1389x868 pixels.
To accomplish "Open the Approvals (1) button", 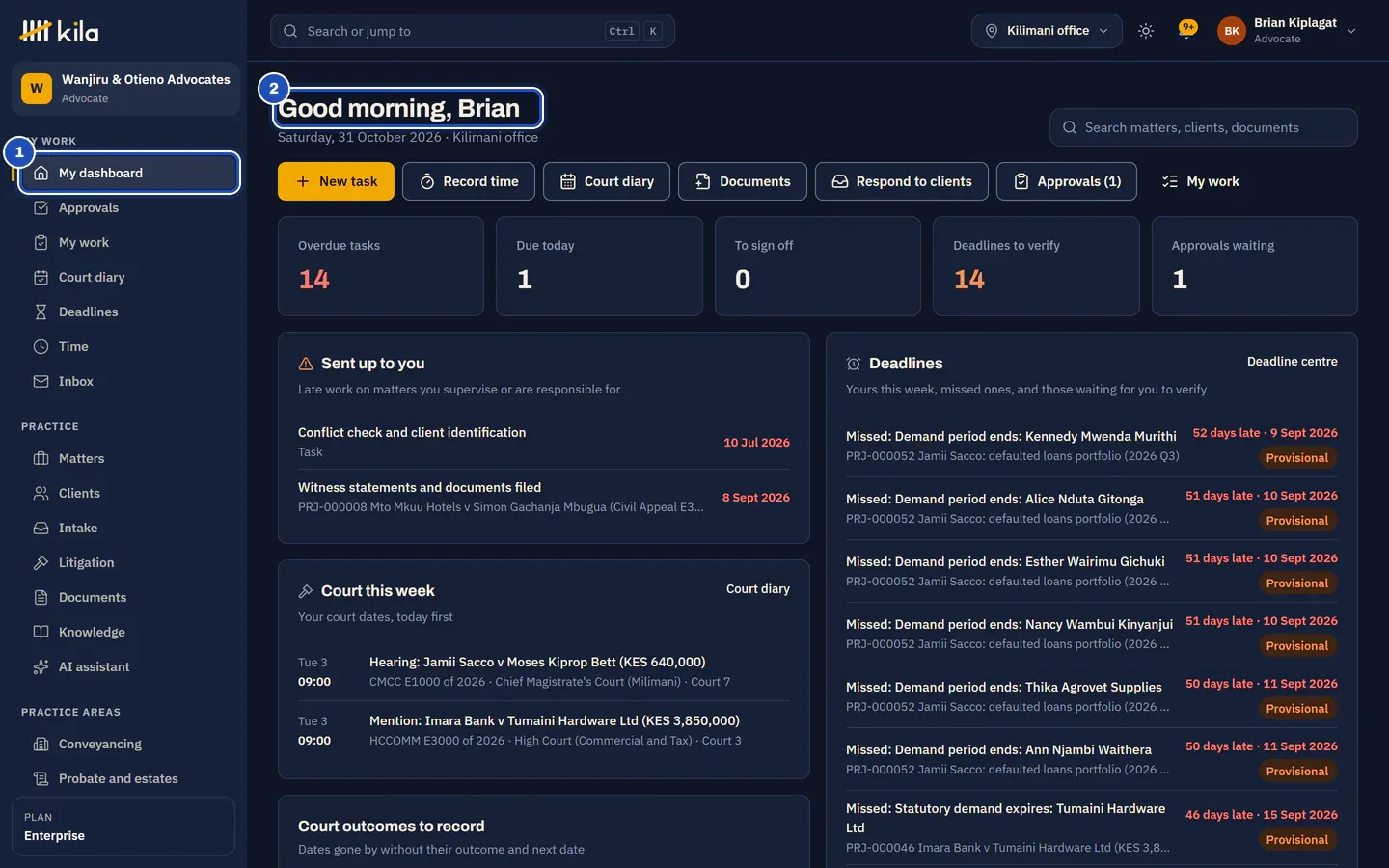I will (x=1067, y=181).
